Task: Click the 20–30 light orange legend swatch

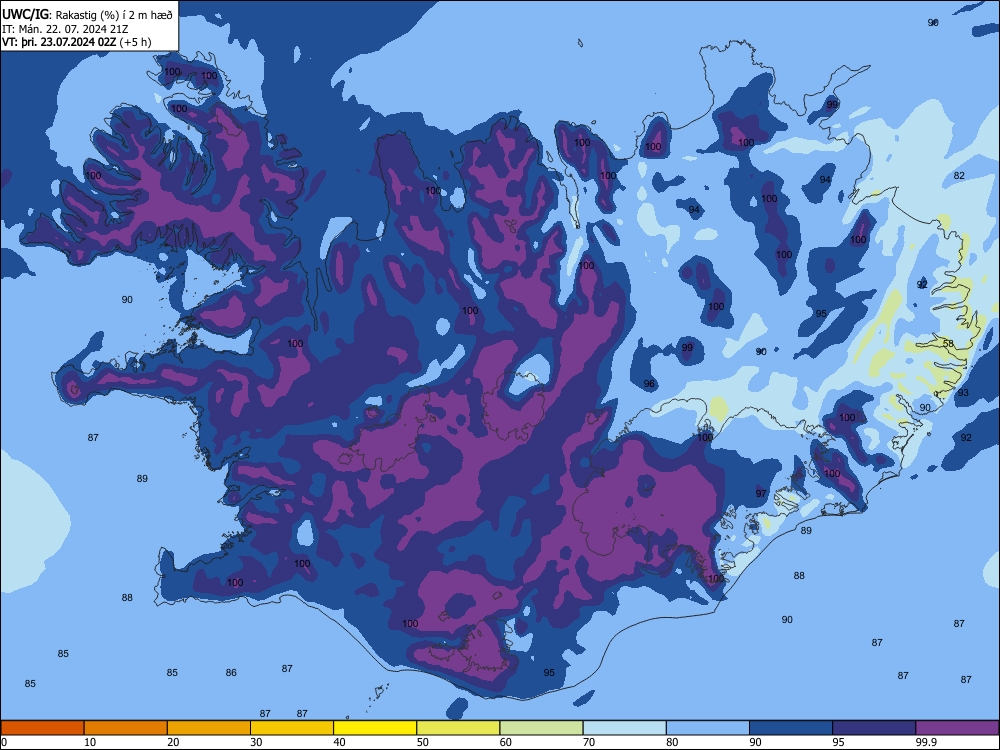Action: click(209, 728)
